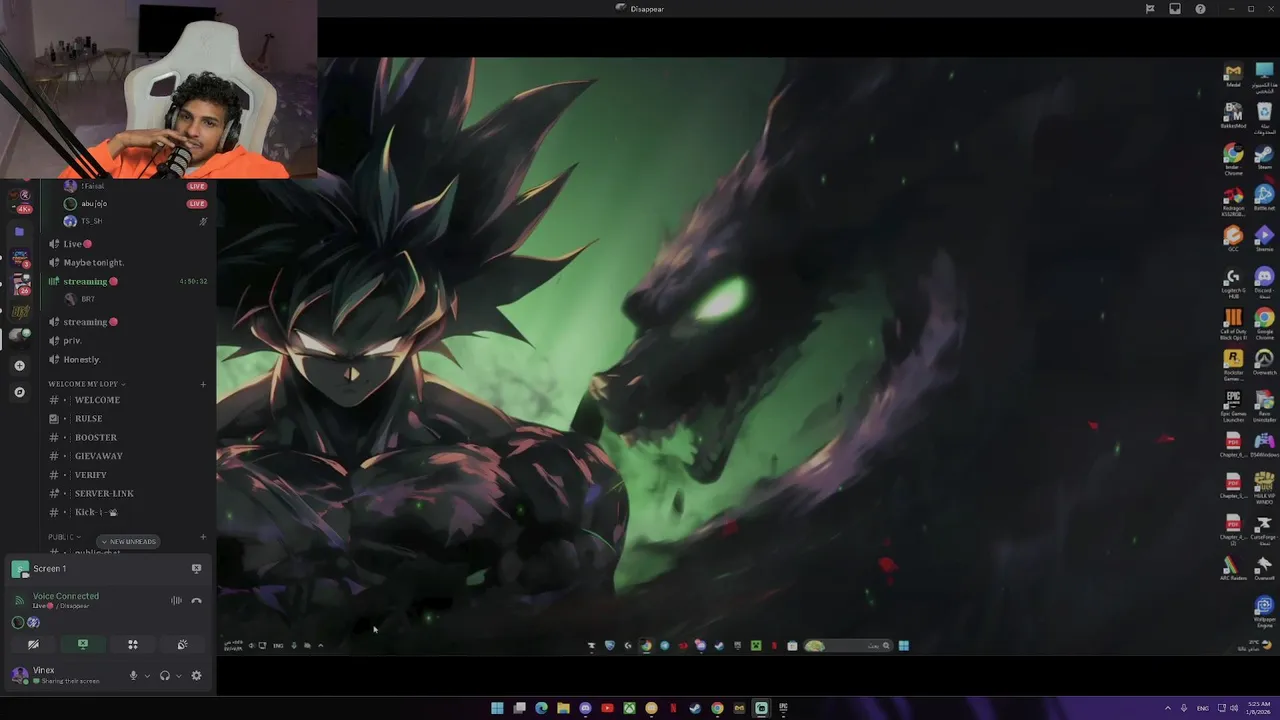Open YouTube icon on taskbar
1280x720 pixels.
[x=607, y=708]
